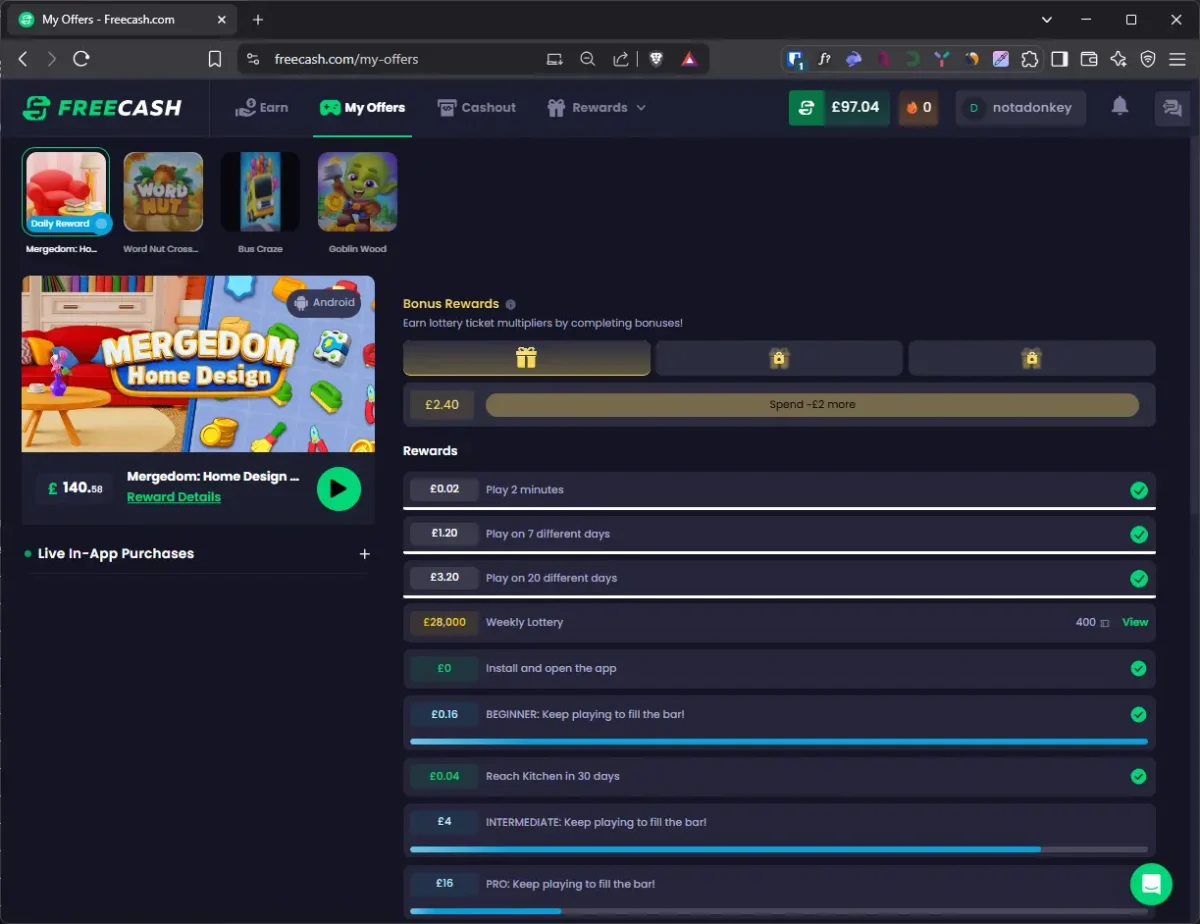Click the Android platform badge

[324, 302]
